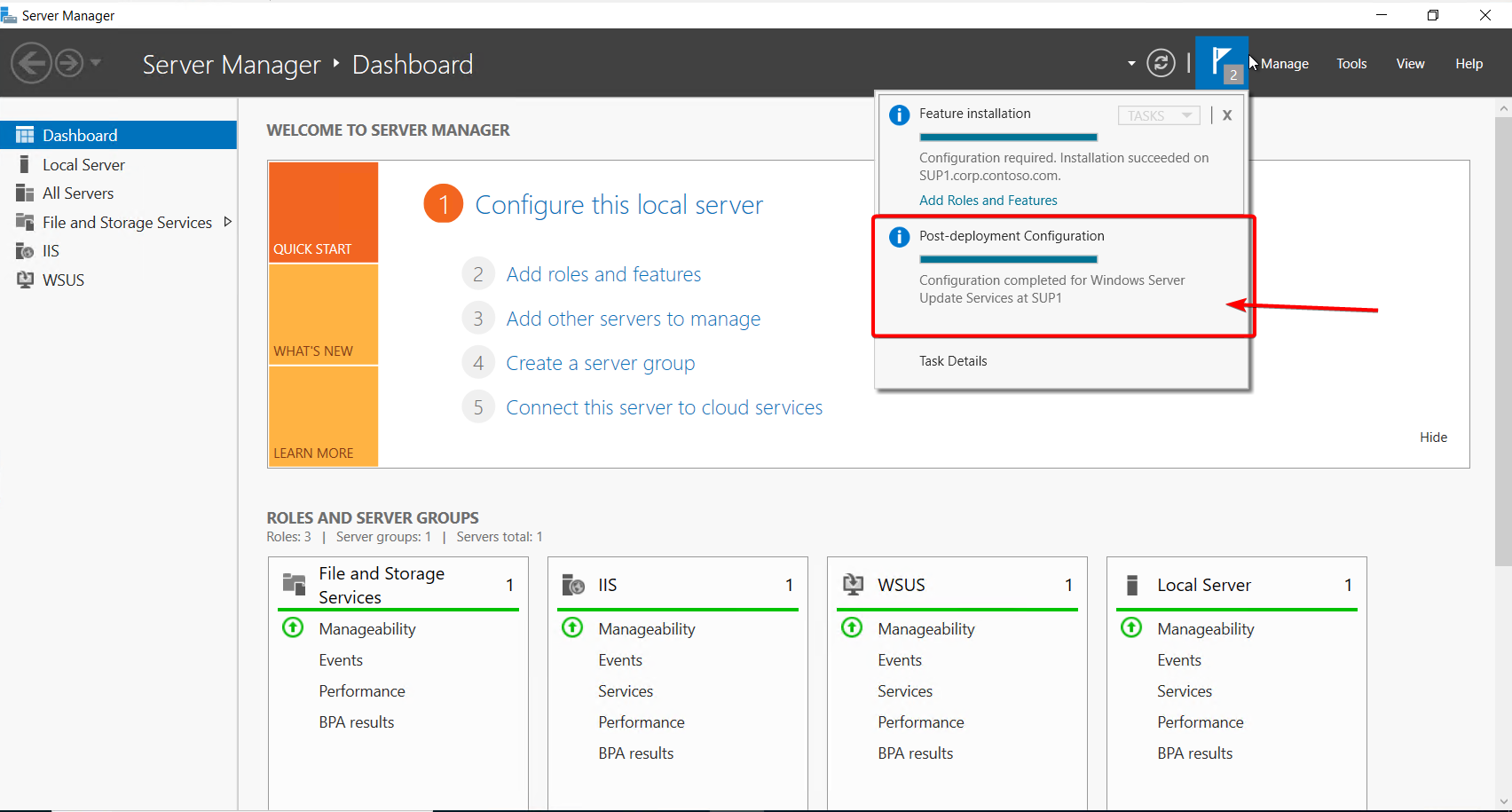
Task: Open the Tools menu
Action: (x=1351, y=64)
